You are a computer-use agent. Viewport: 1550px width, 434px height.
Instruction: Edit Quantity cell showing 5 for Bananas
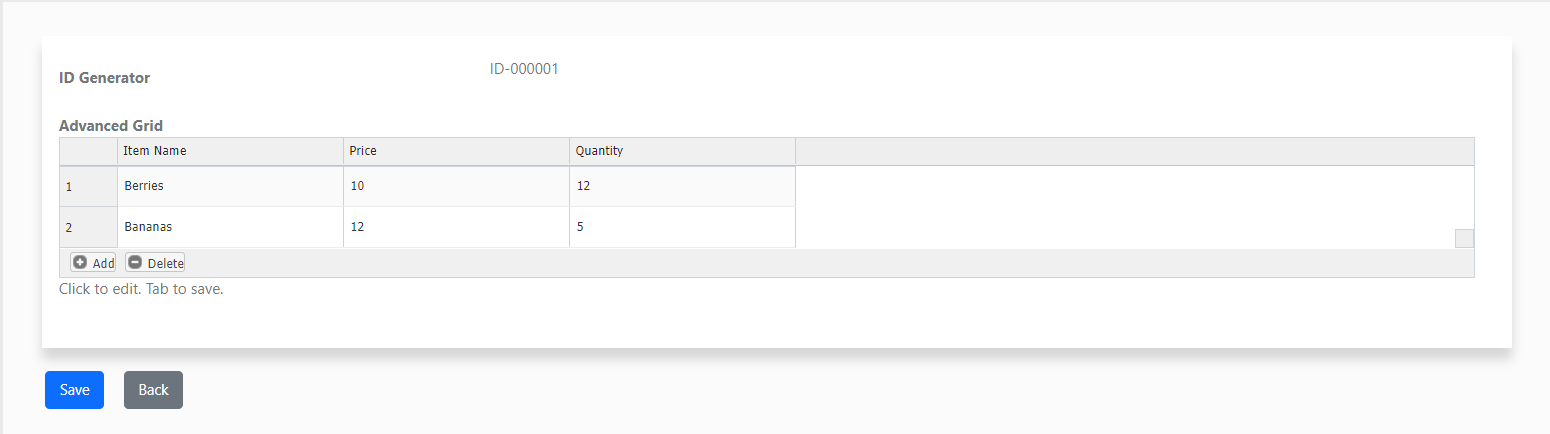(x=682, y=227)
